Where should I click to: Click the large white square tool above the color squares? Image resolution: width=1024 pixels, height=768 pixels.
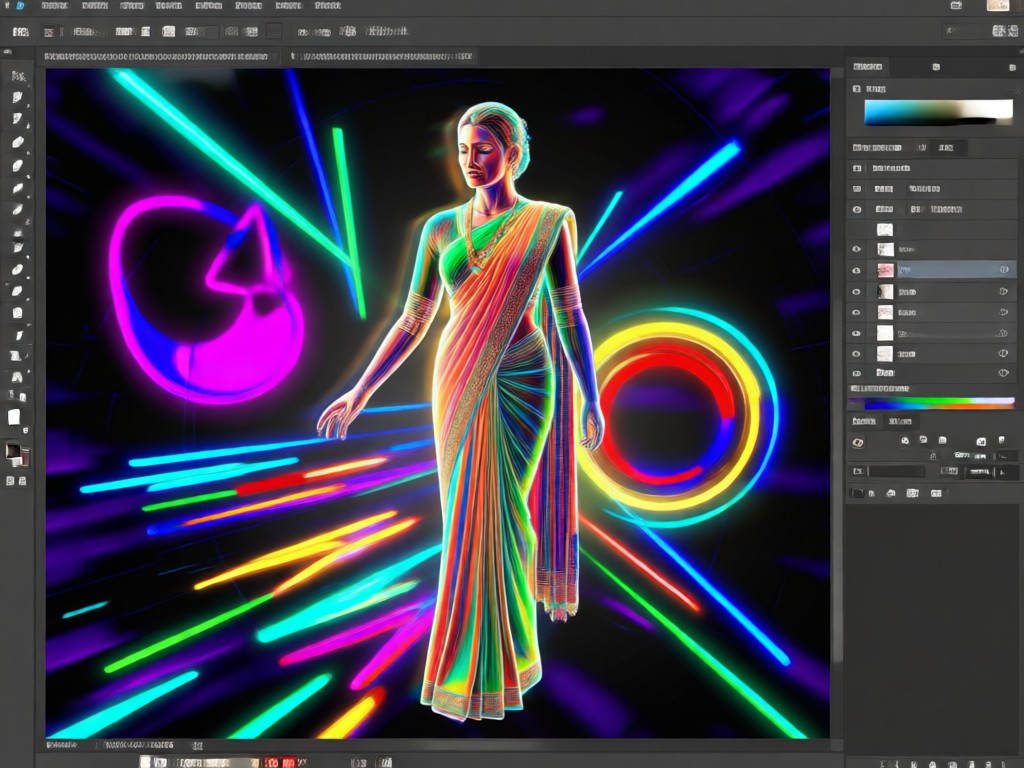click(x=14, y=417)
